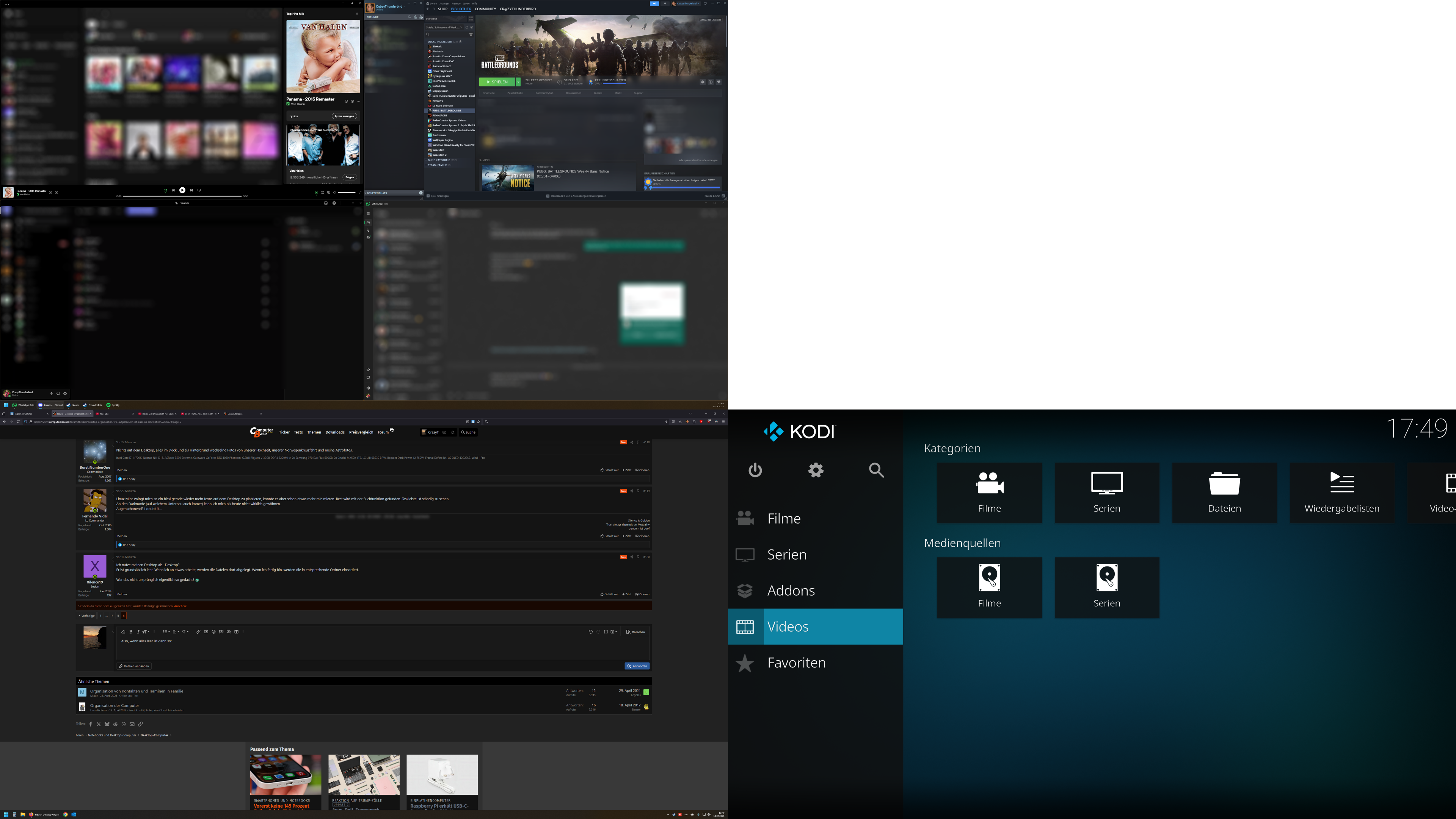Skip to next track in Spotify
The width and height of the screenshot is (1456, 819).
tap(191, 190)
